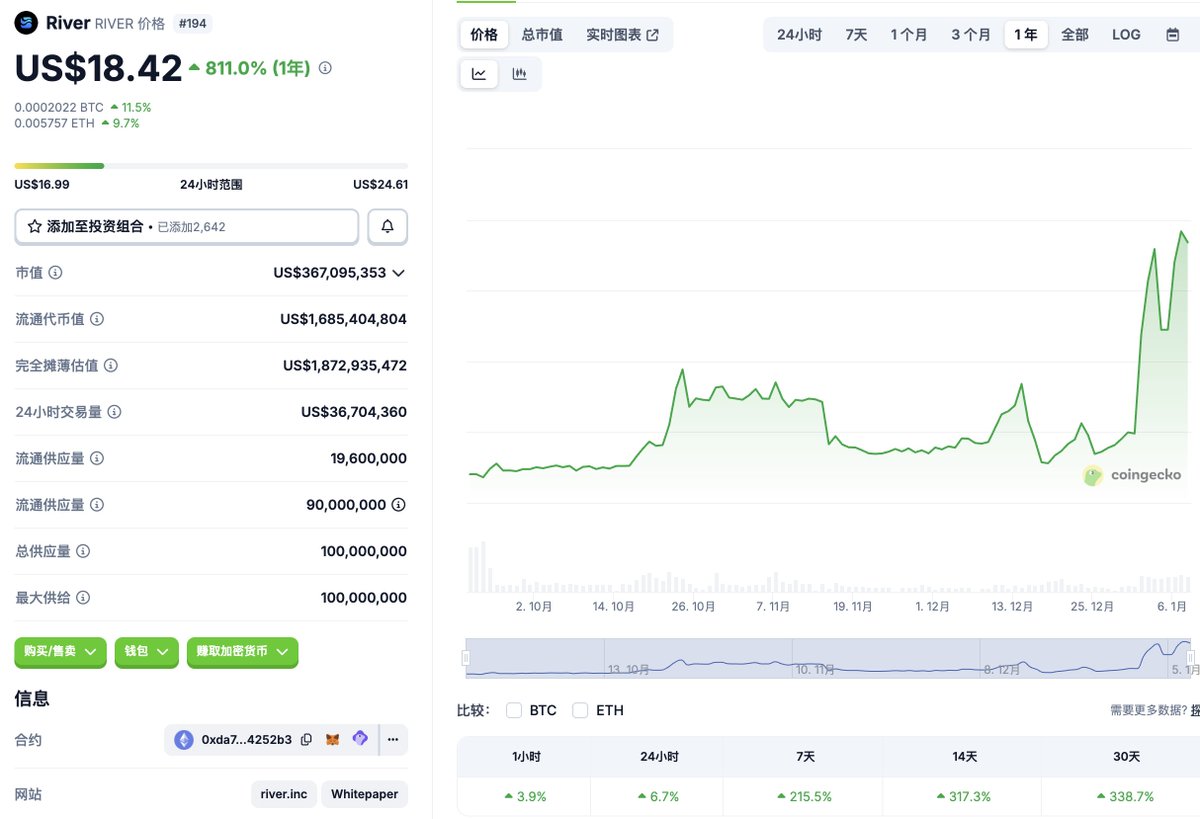Select the line chart view icon
This screenshot has height=819, width=1200.
(x=479, y=74)
